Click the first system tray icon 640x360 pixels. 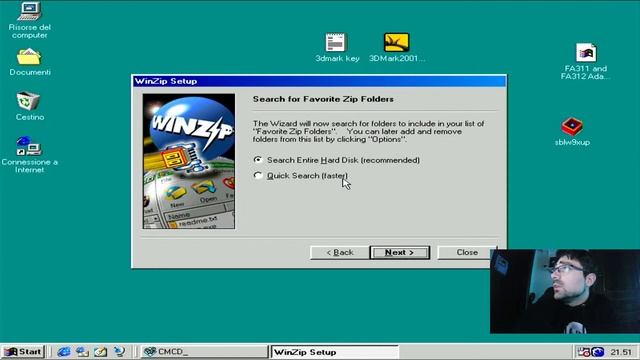tap(584, 351)
